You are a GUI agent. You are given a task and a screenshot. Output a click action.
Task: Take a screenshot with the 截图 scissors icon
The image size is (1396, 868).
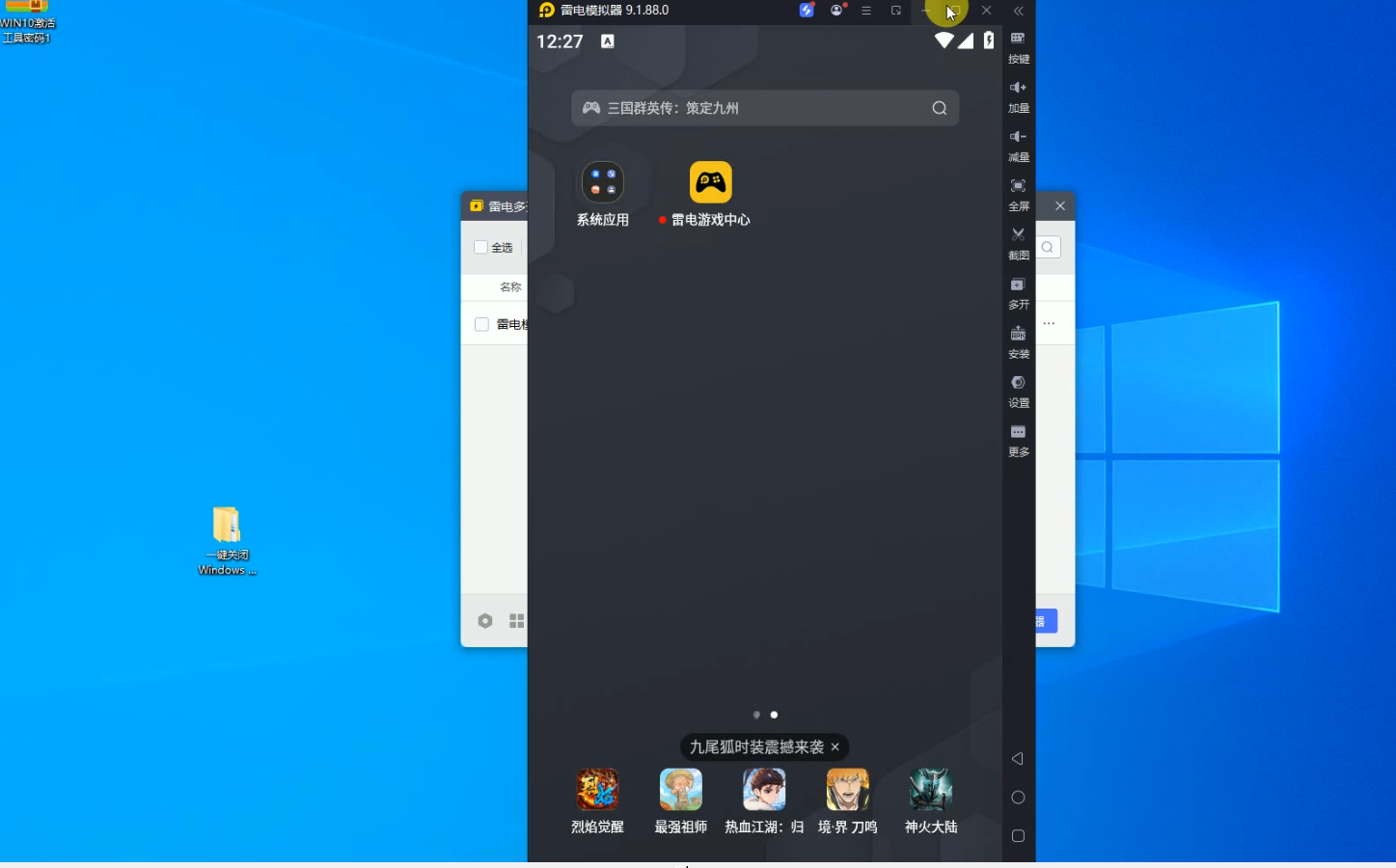point(1018,241)
